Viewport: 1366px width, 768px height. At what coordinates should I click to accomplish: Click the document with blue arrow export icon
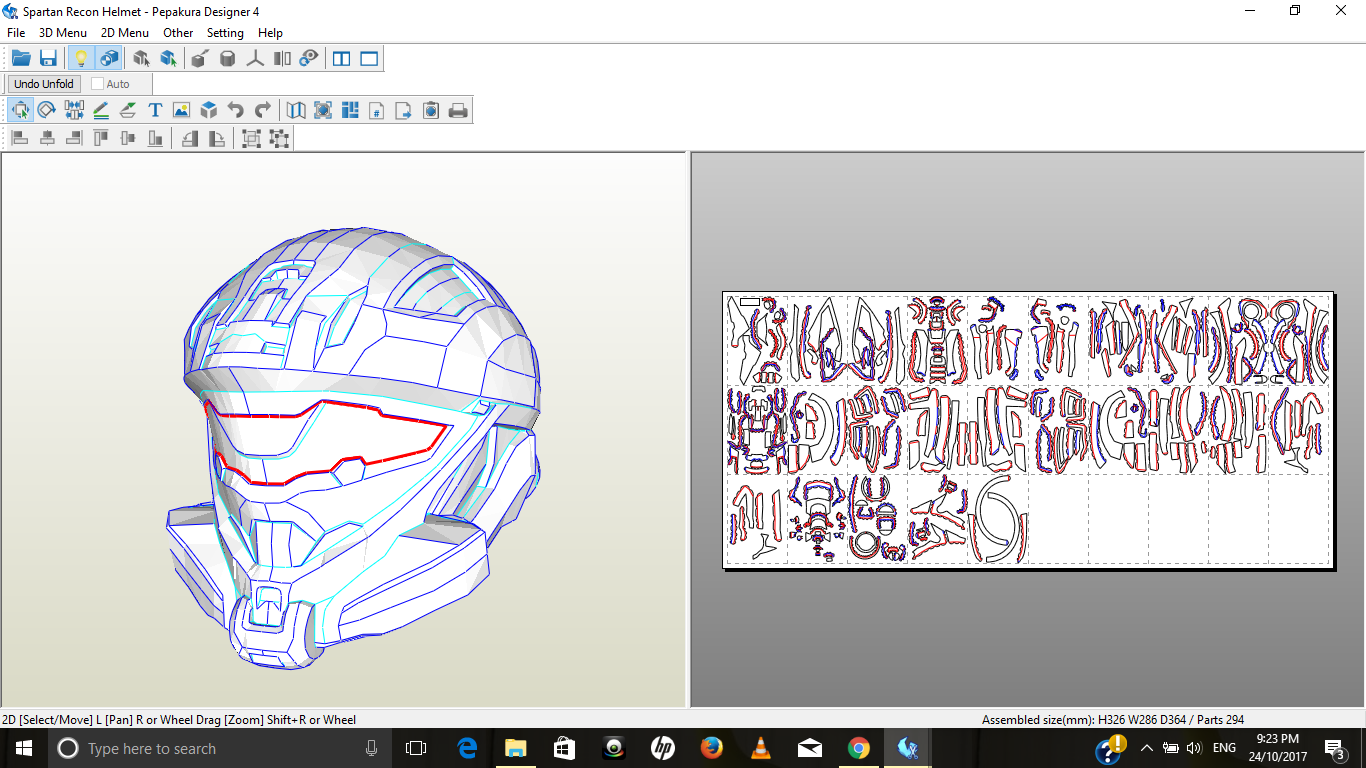point(404,110)
